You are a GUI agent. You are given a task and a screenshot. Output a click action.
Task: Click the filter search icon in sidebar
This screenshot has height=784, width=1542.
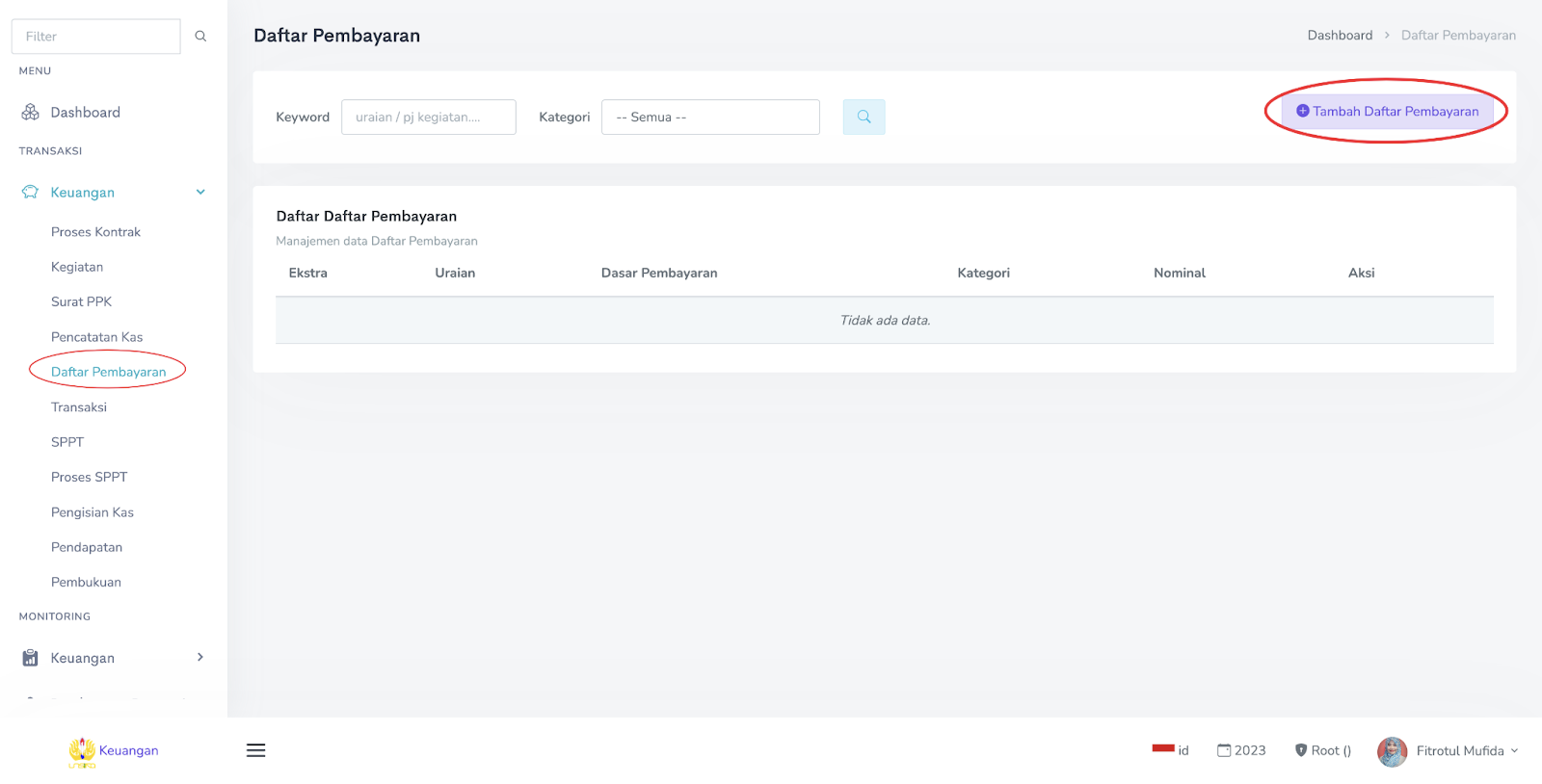(x=200, y=37)
